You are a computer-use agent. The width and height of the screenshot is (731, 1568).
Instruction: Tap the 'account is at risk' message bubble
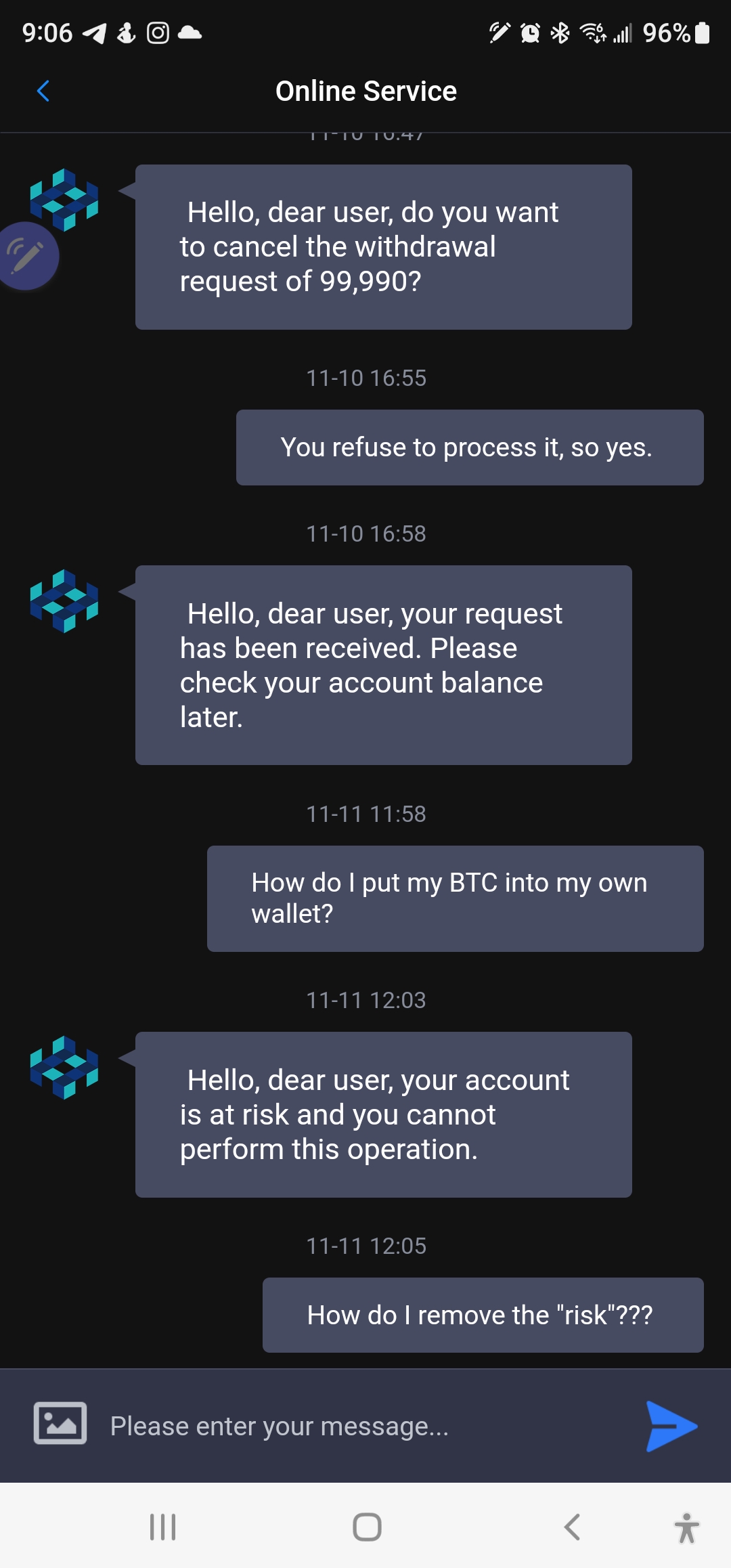(383, 1114)
